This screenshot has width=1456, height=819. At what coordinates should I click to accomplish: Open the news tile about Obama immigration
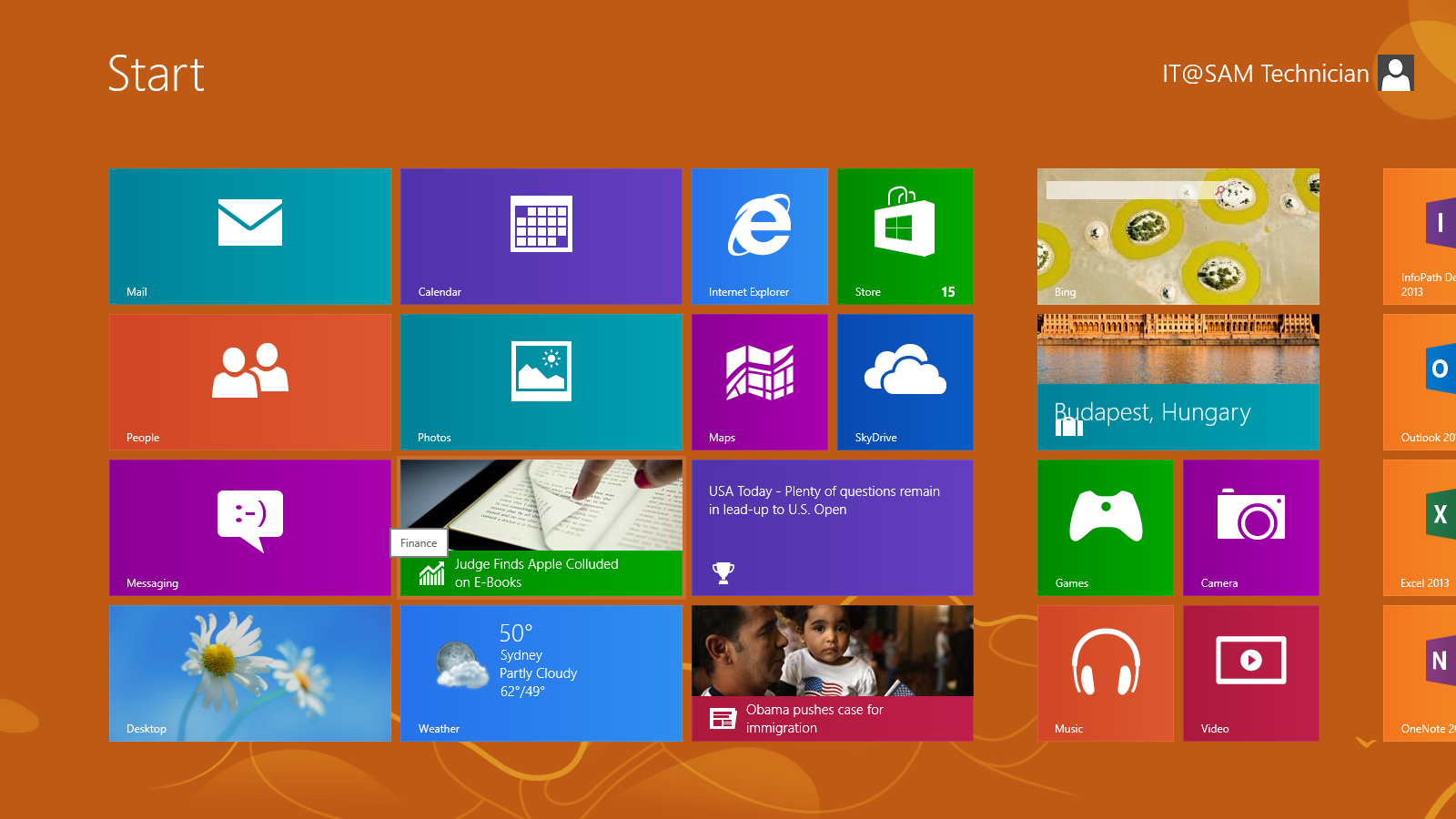click(x=833, y=673)
